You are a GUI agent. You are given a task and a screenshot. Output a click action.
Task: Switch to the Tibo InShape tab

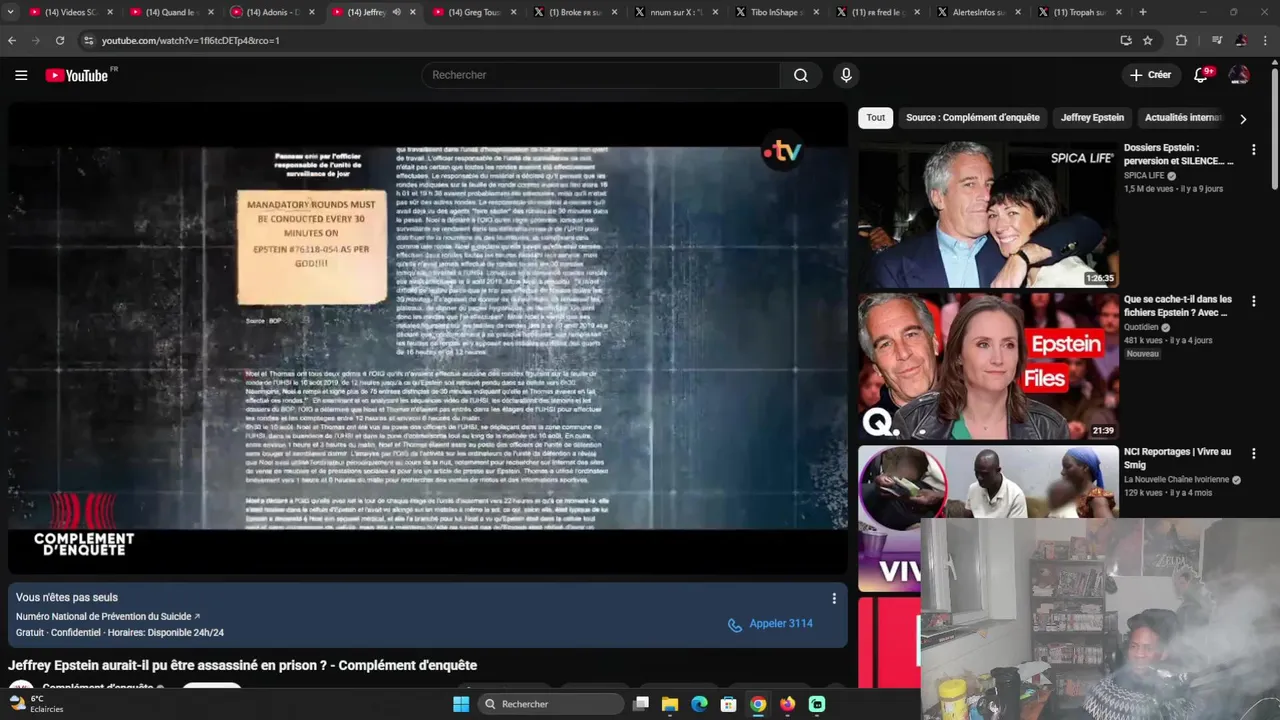coord(776,12)
